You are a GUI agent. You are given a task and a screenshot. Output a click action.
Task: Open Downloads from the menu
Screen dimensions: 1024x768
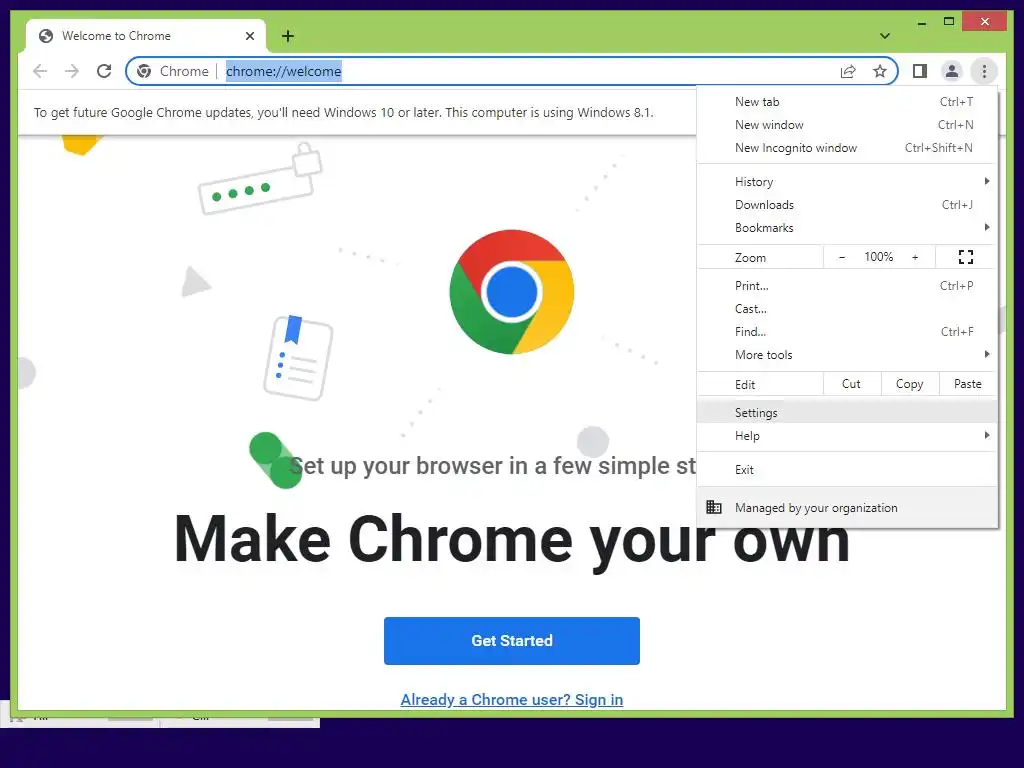(847, 204)
